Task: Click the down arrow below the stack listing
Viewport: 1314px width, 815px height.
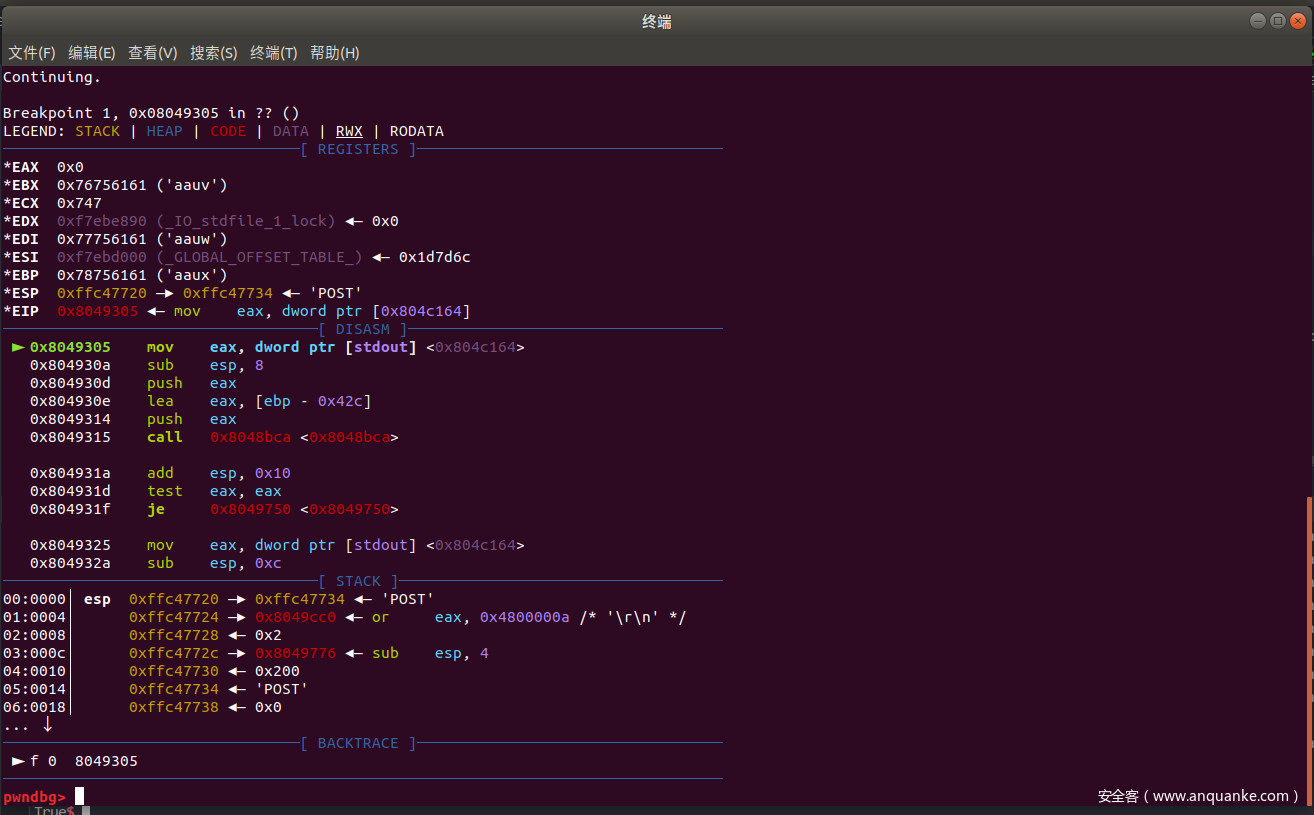Action: pos(47,725)
